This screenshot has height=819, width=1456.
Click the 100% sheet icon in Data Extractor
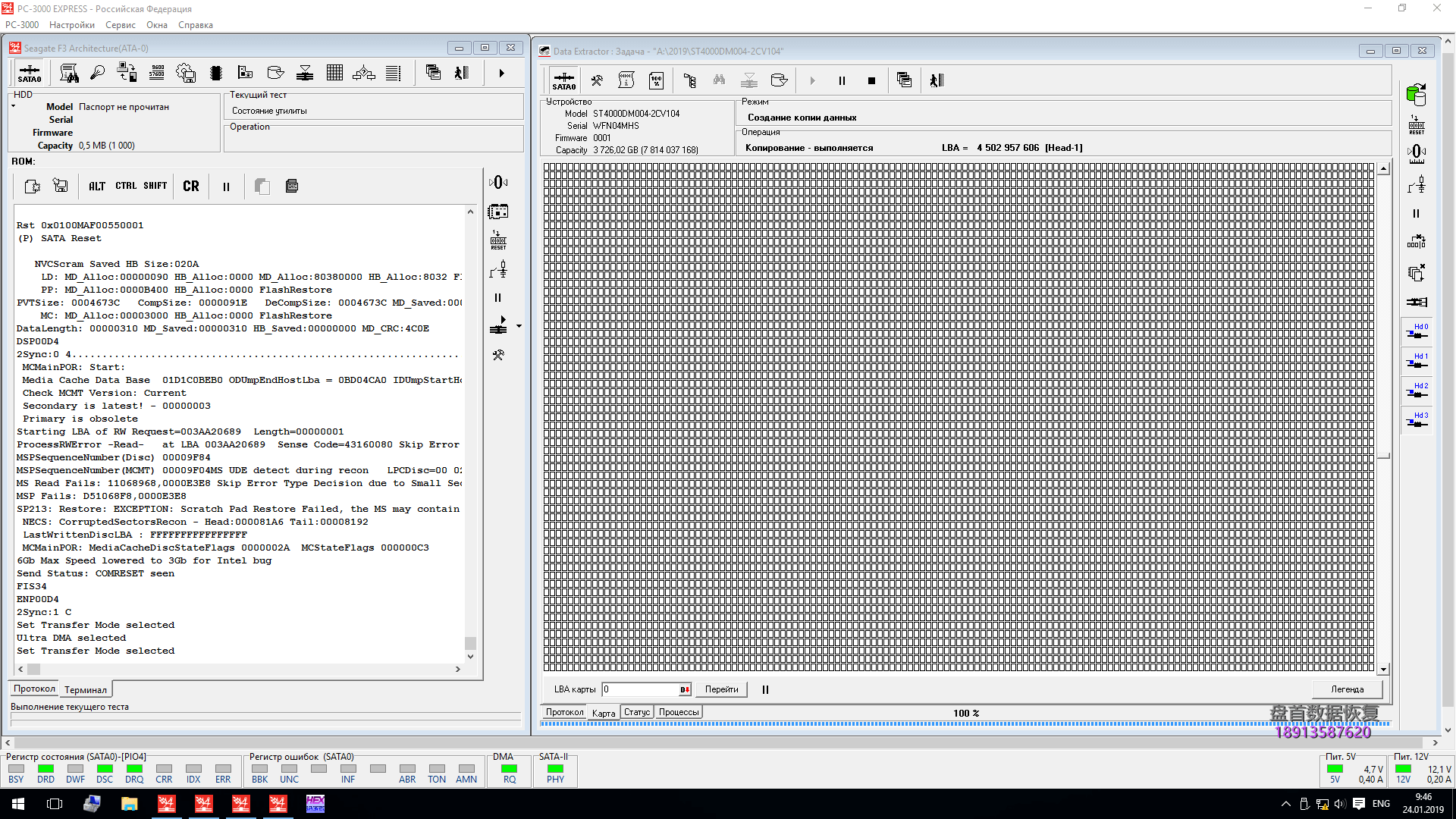[657, 80]
